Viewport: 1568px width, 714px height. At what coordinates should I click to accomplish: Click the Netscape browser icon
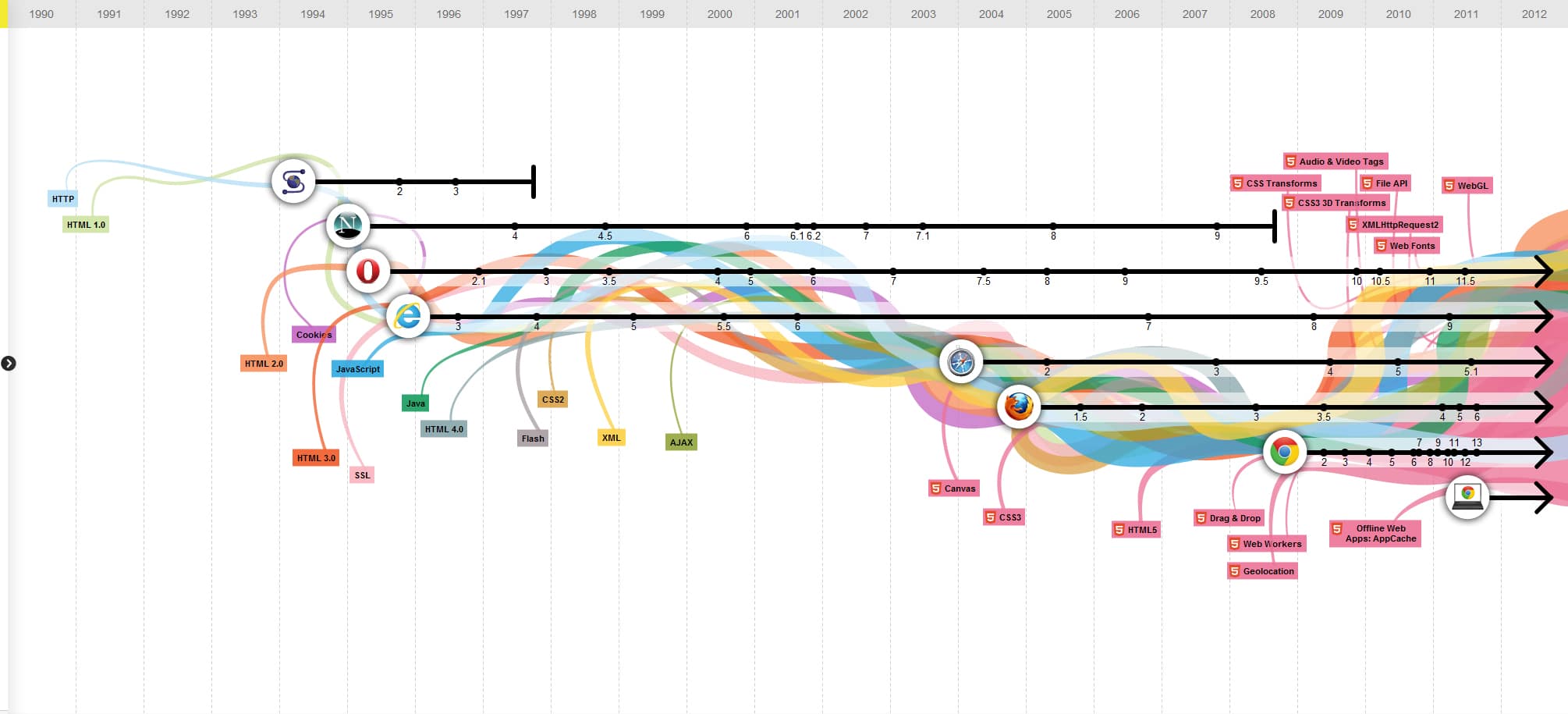349,226
